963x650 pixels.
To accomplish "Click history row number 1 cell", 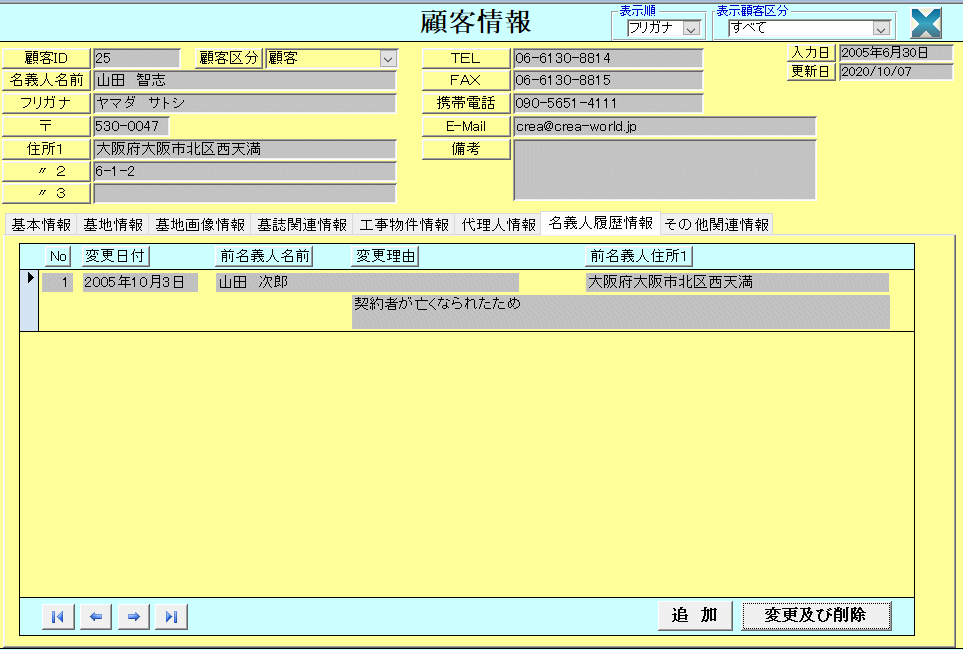I will point(58,283).
